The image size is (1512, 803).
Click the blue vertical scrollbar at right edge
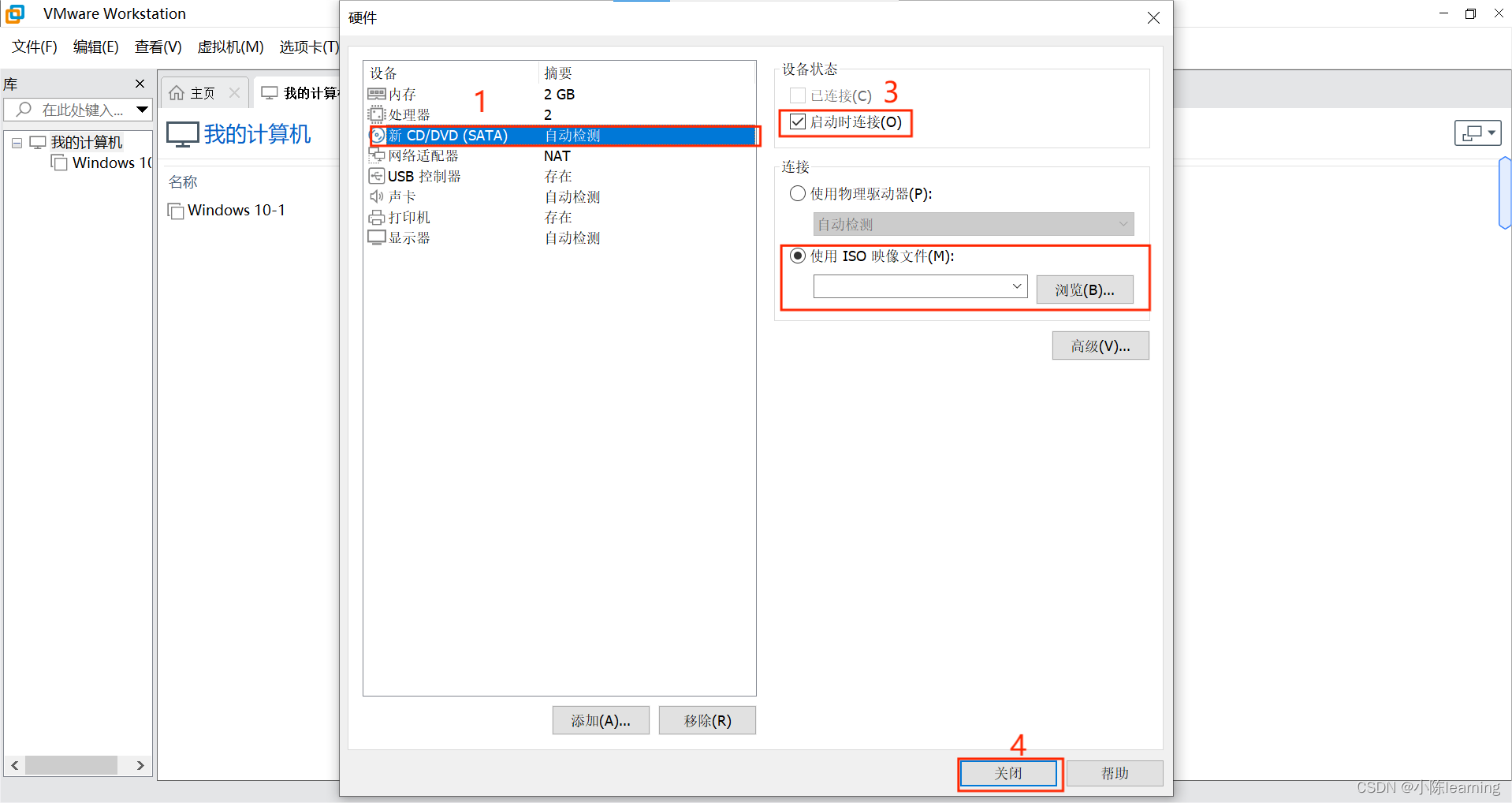[1505, 193]
